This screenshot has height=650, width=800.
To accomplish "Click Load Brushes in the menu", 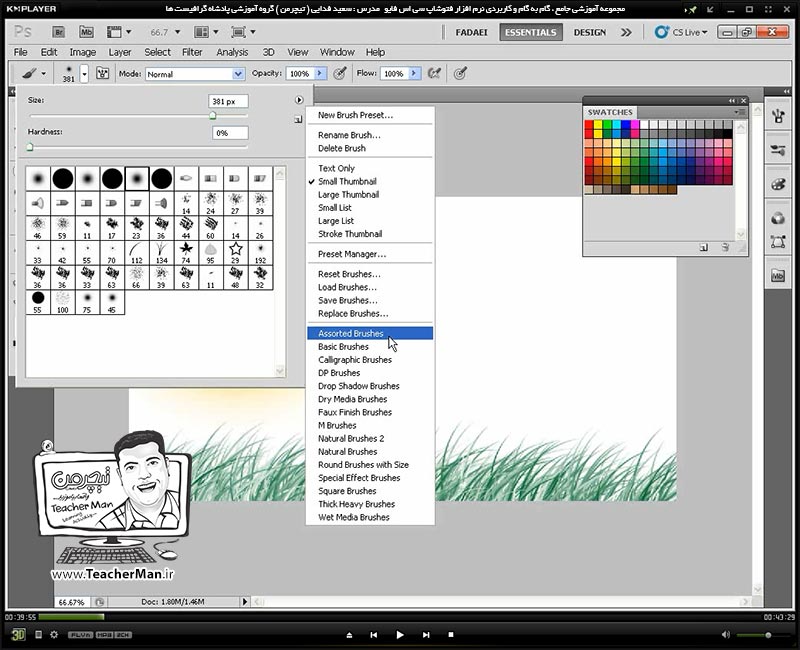I will coord(370,287).
